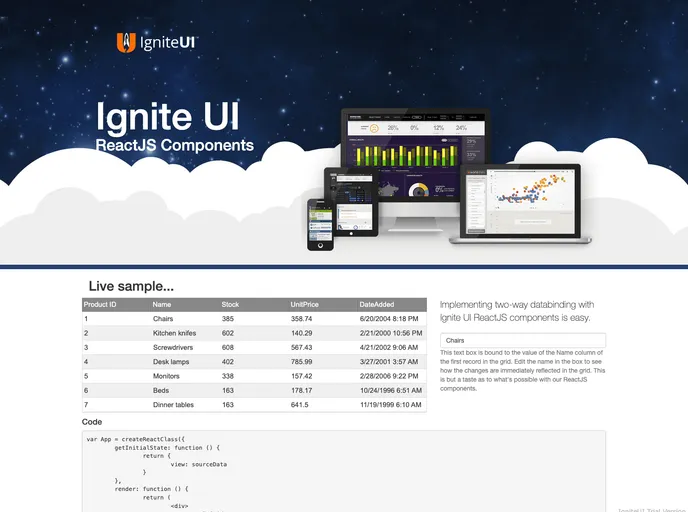
Task: Click unit price 178.17
Action: (x=301, y=390)
